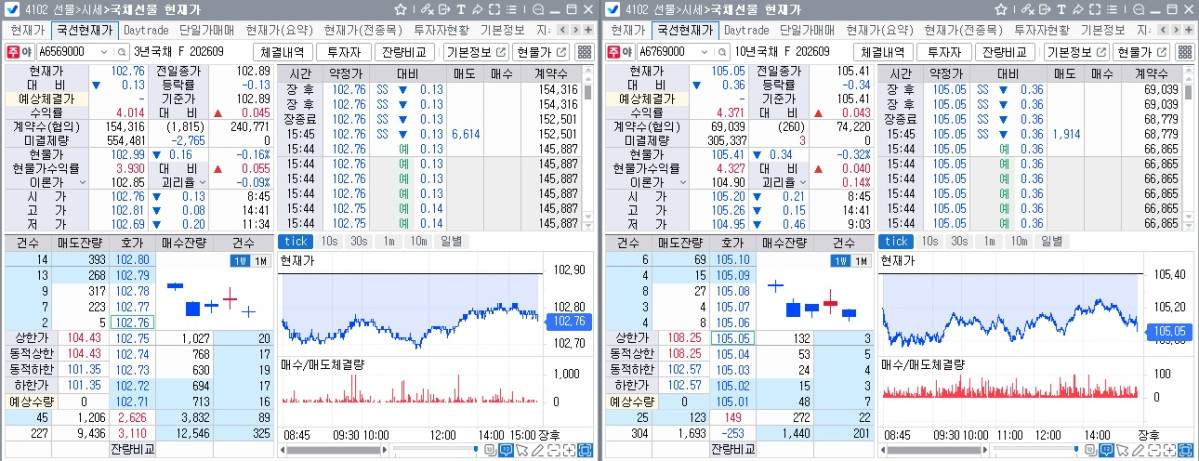Expand 이론가 dropdown in 10년국채 window
The image size is (1199, 461).
coord(682,183)
